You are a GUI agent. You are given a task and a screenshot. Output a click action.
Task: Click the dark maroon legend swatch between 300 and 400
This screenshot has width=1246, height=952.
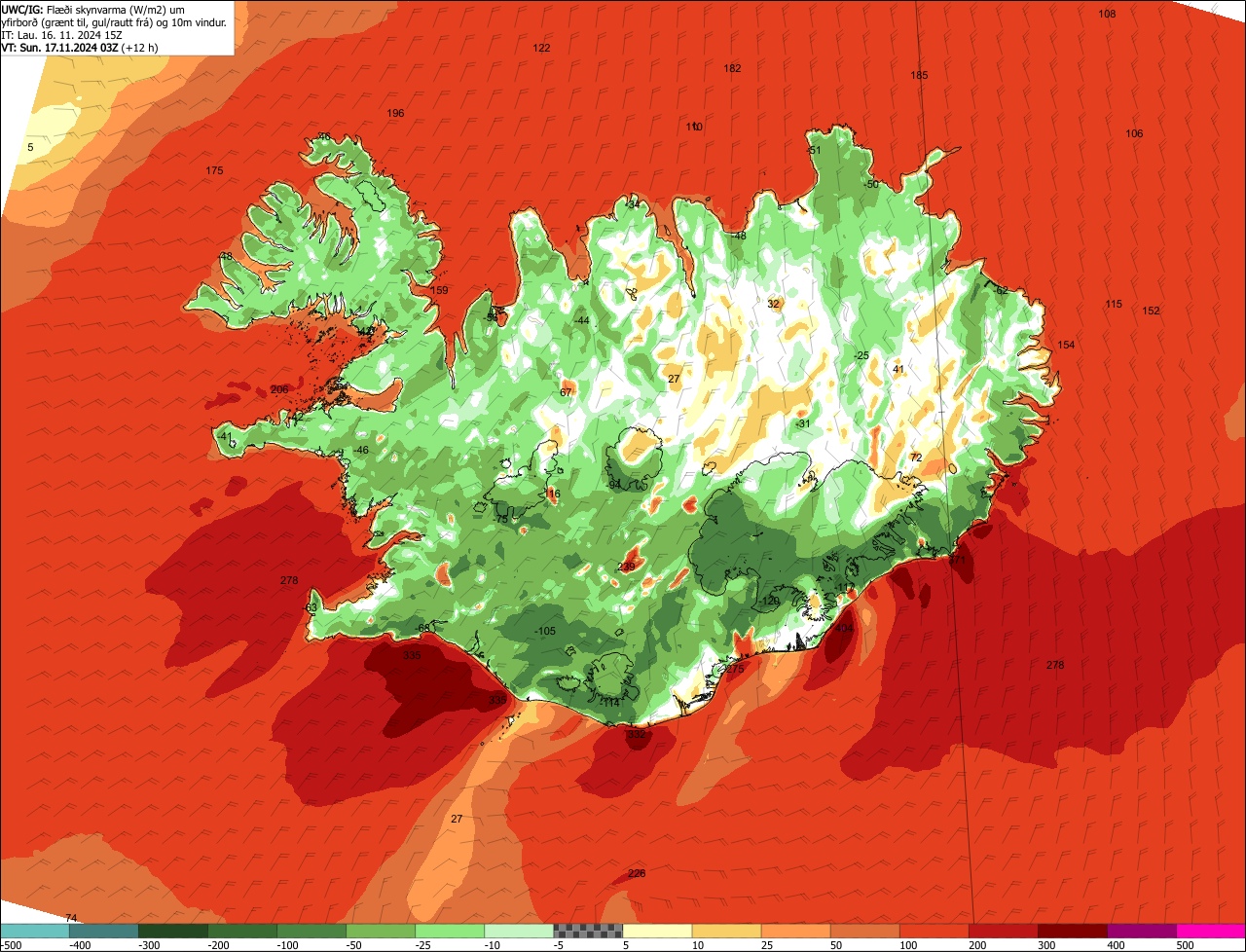point(1072,931)
